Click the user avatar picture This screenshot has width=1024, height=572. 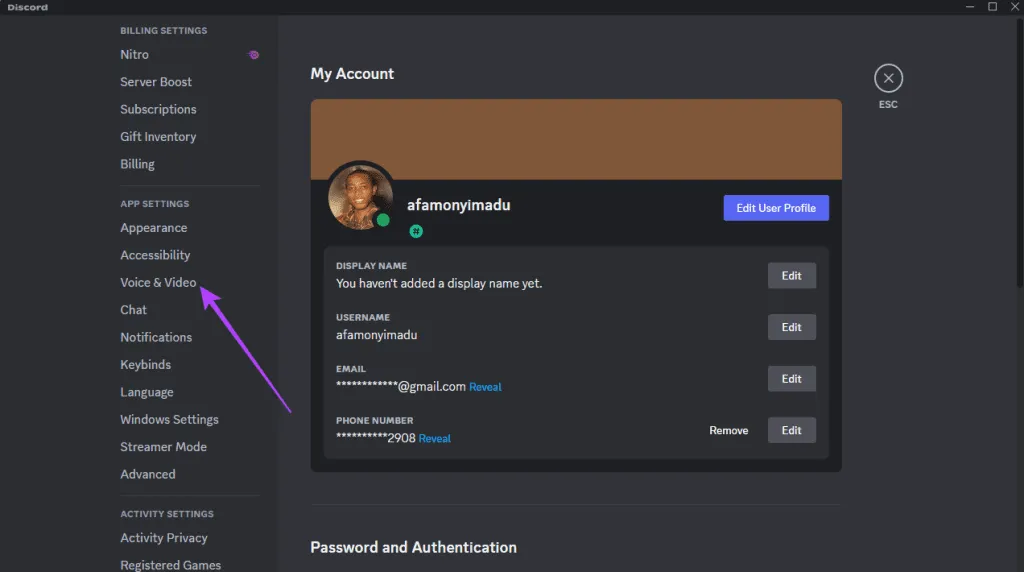[360, 195]
